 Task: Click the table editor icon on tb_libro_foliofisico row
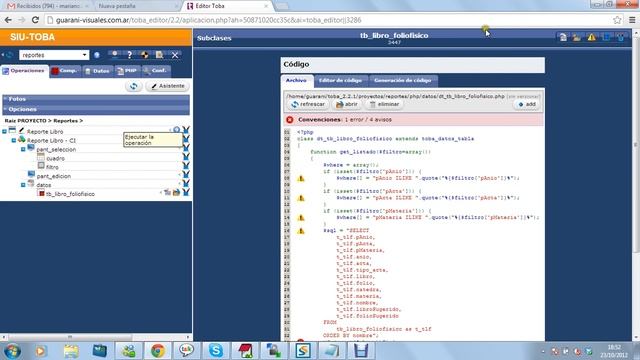pos(167,192)
